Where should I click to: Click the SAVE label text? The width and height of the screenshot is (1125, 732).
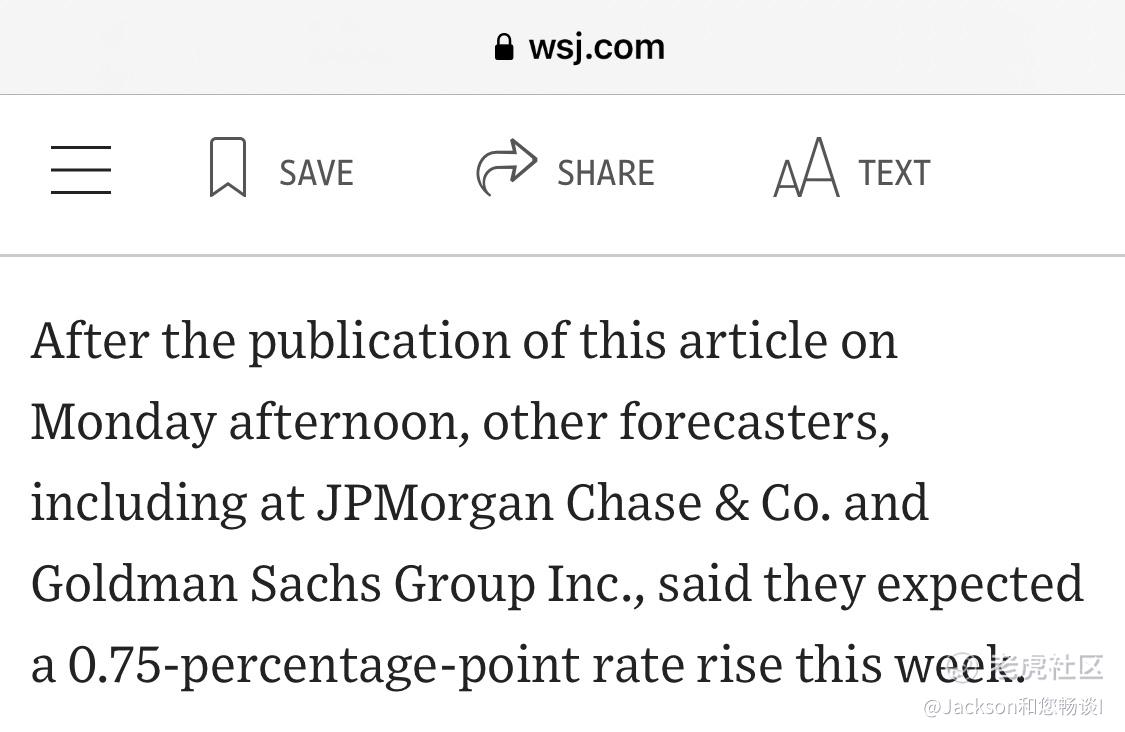pos(316,173)
